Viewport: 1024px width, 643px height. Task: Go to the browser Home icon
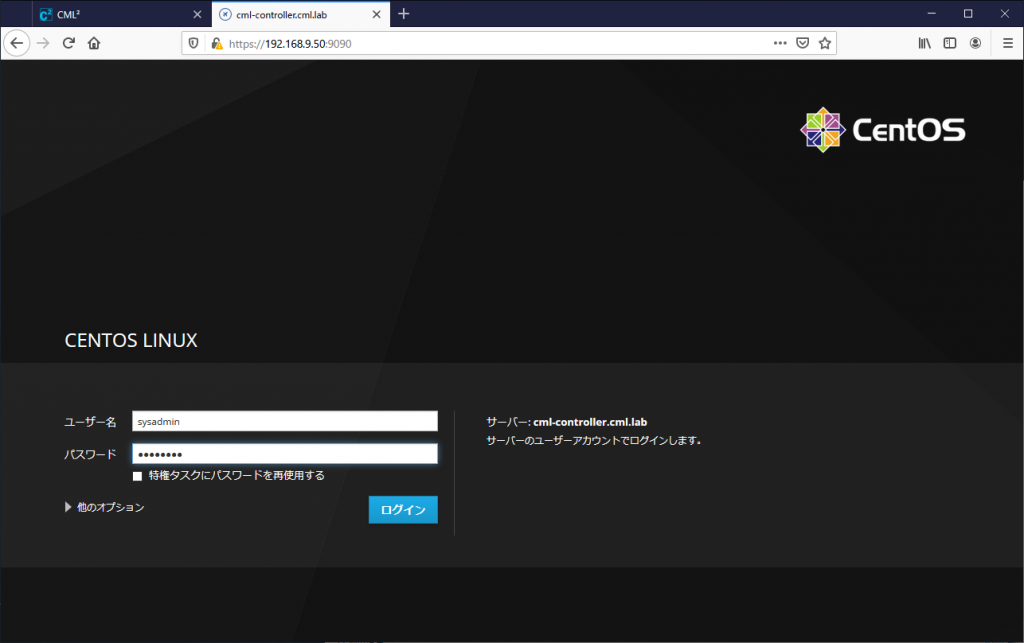(x=94, y=43)
